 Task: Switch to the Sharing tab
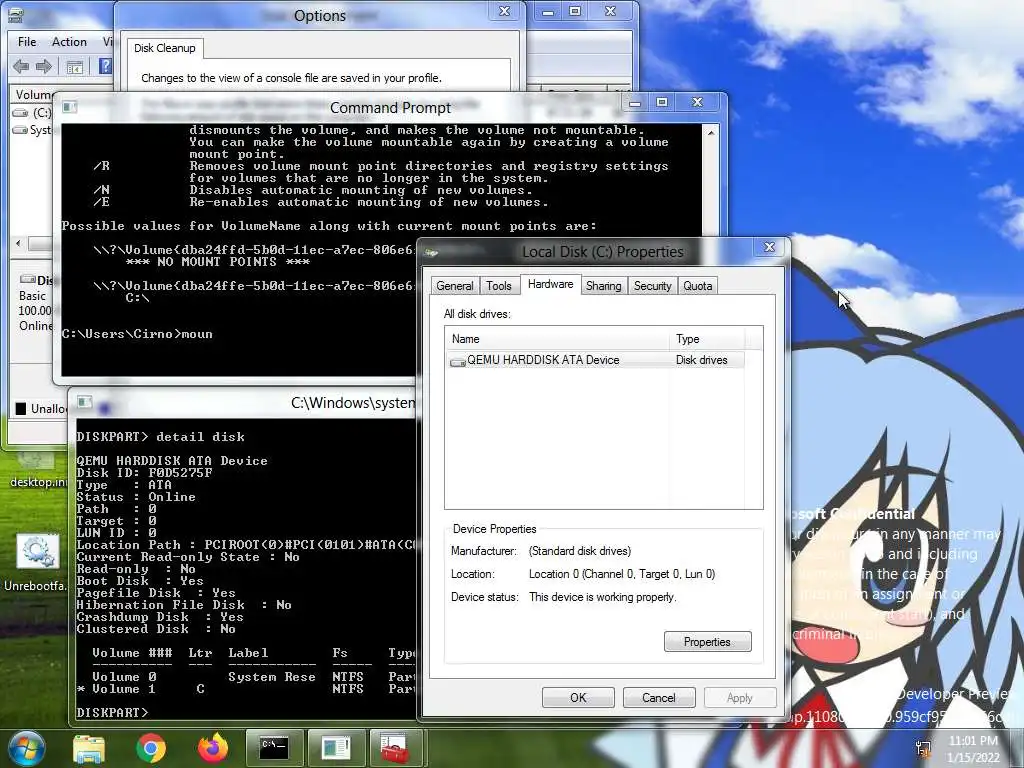pyautogui.click(x=603, y=286)
